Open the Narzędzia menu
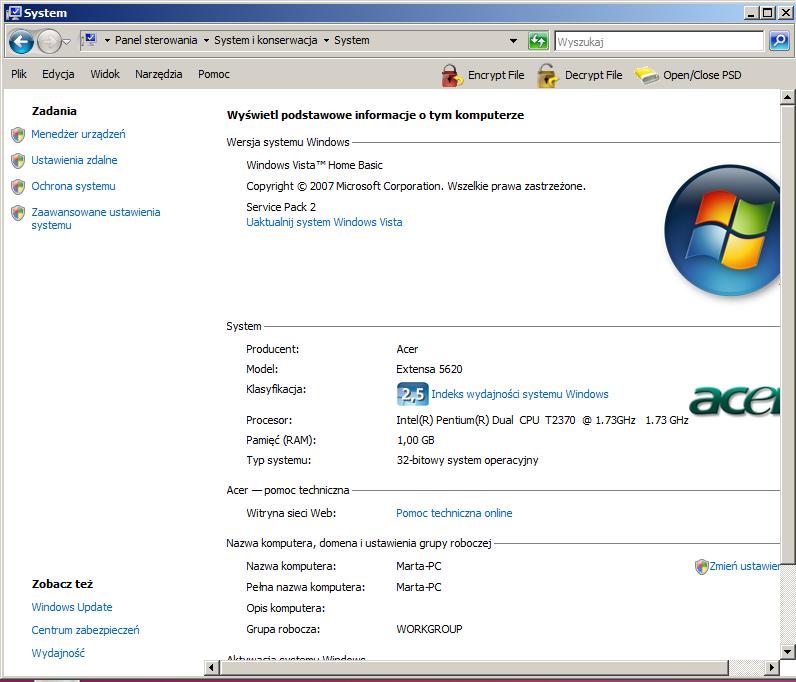The image size is (796, 682). [158, 74]
